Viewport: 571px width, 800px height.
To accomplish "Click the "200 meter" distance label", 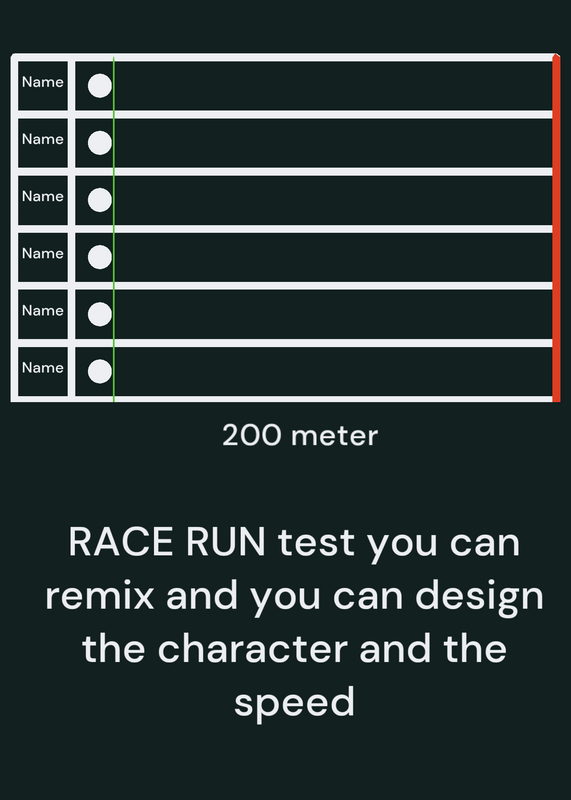I will pos(300,436).
